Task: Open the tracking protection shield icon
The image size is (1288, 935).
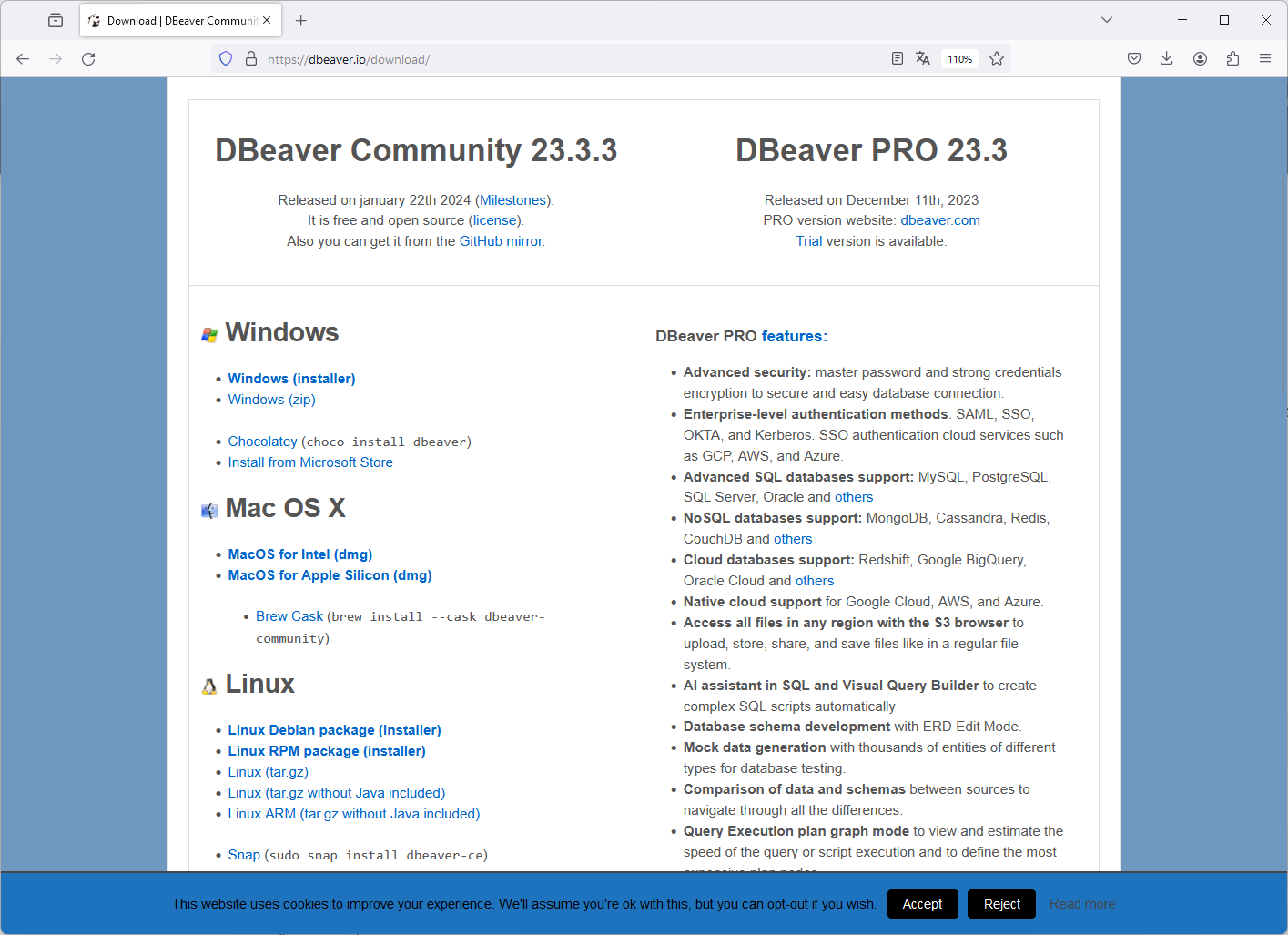Action: pos(226,59)
